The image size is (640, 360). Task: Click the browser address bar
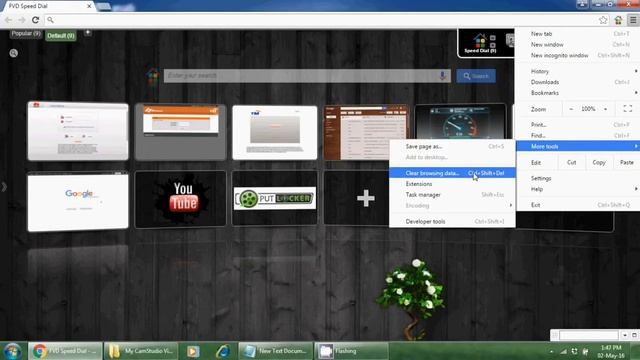[x=320, y=20]
